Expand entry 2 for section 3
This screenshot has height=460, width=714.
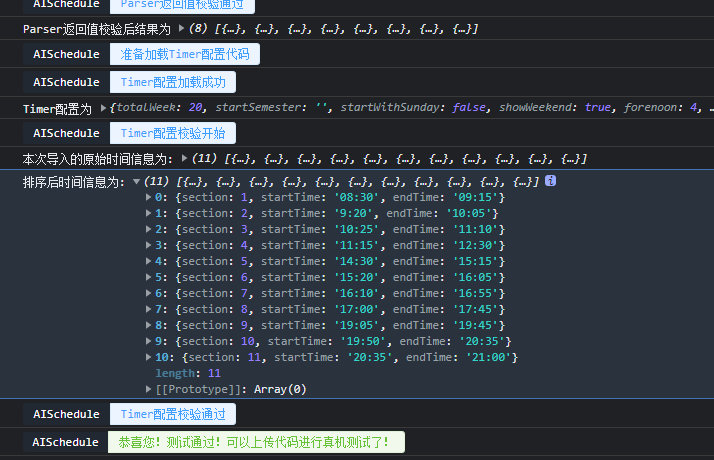coord(149,230)
